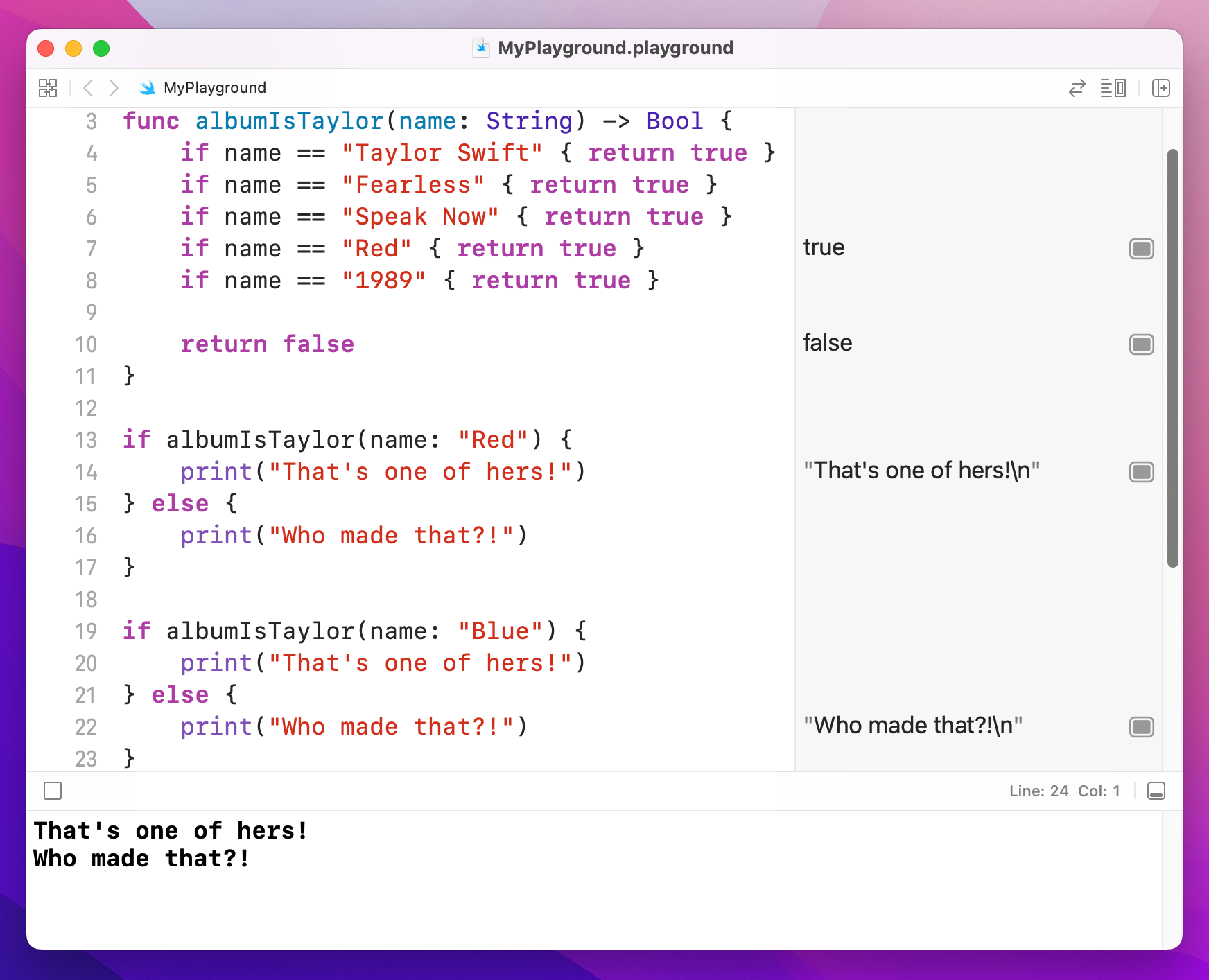Toggle inline result for "That's one of hers!\n"
The height and width of the screenshot is (980, 1209).
[1140, 472]
